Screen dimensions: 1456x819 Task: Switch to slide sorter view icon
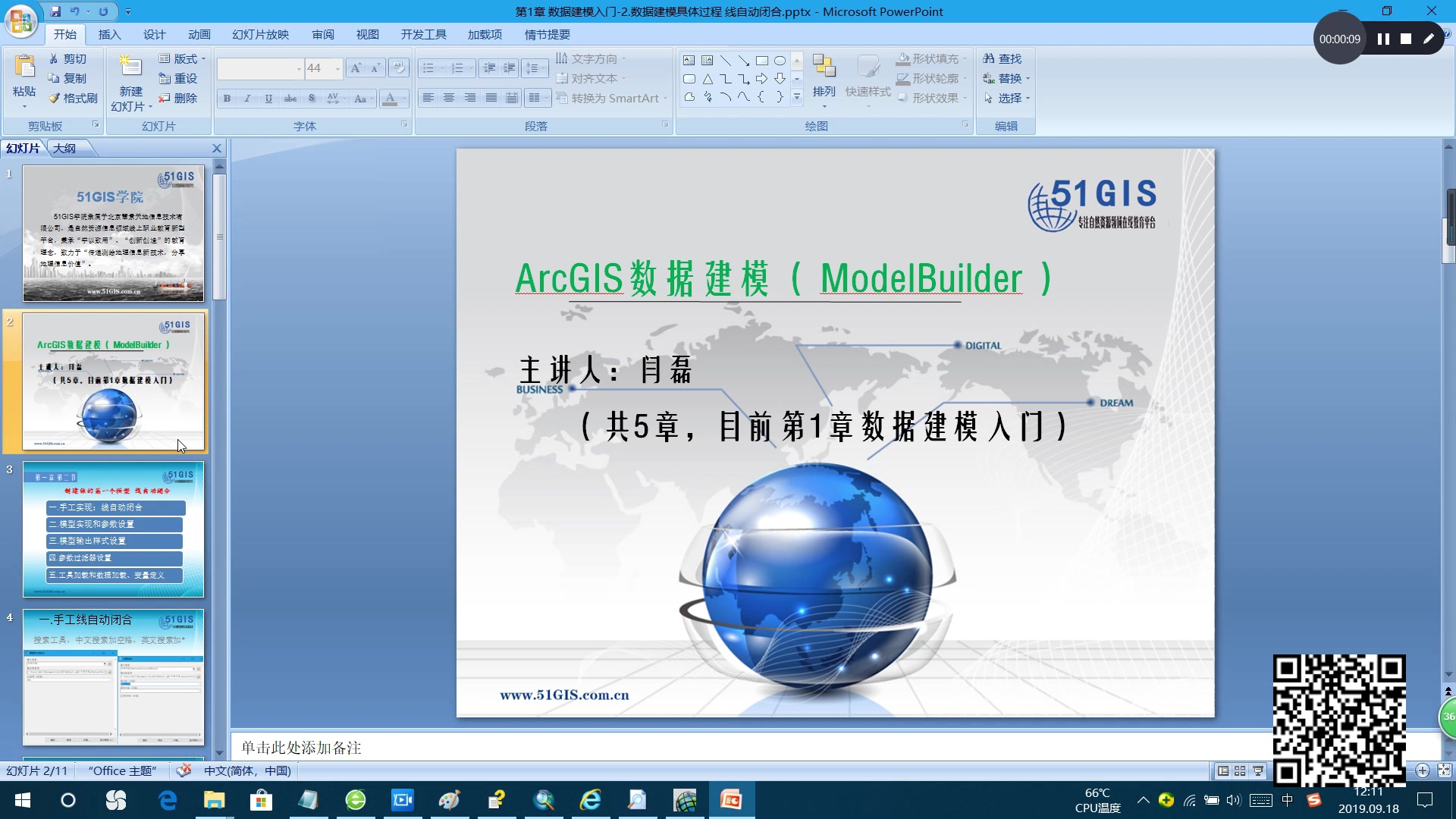[x=1240, y=770]
